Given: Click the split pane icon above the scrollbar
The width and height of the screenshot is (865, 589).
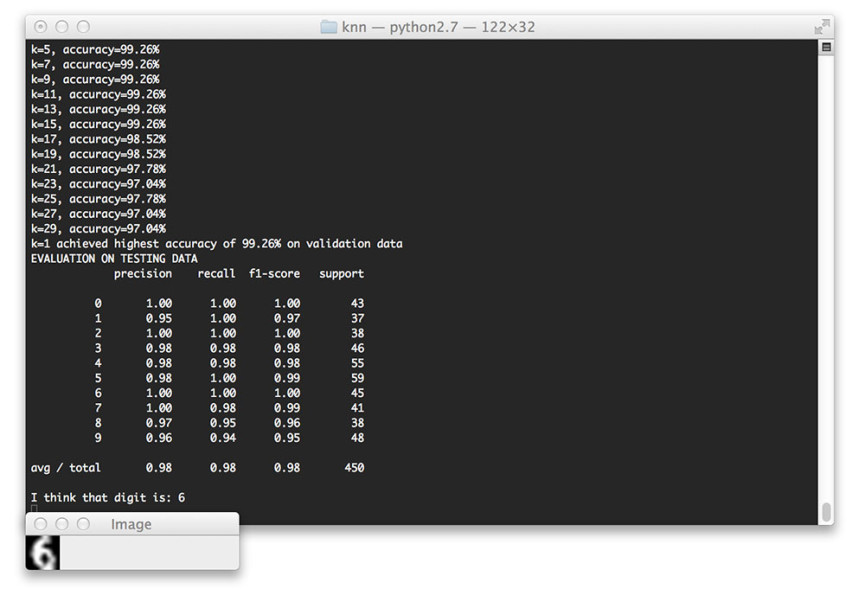Looking at the screenshot, I should 826,47.
